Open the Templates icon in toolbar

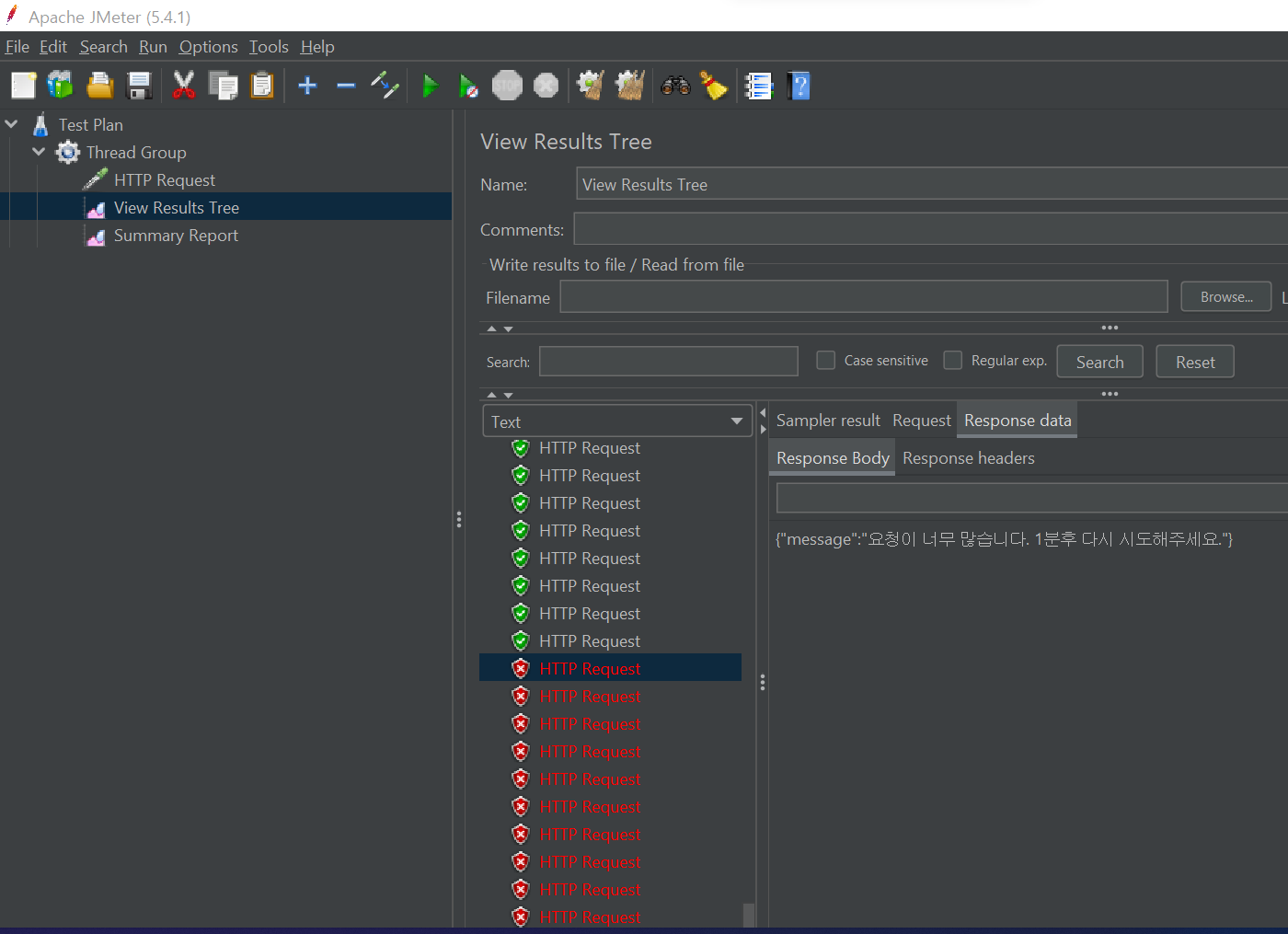(x=61, y=86)
